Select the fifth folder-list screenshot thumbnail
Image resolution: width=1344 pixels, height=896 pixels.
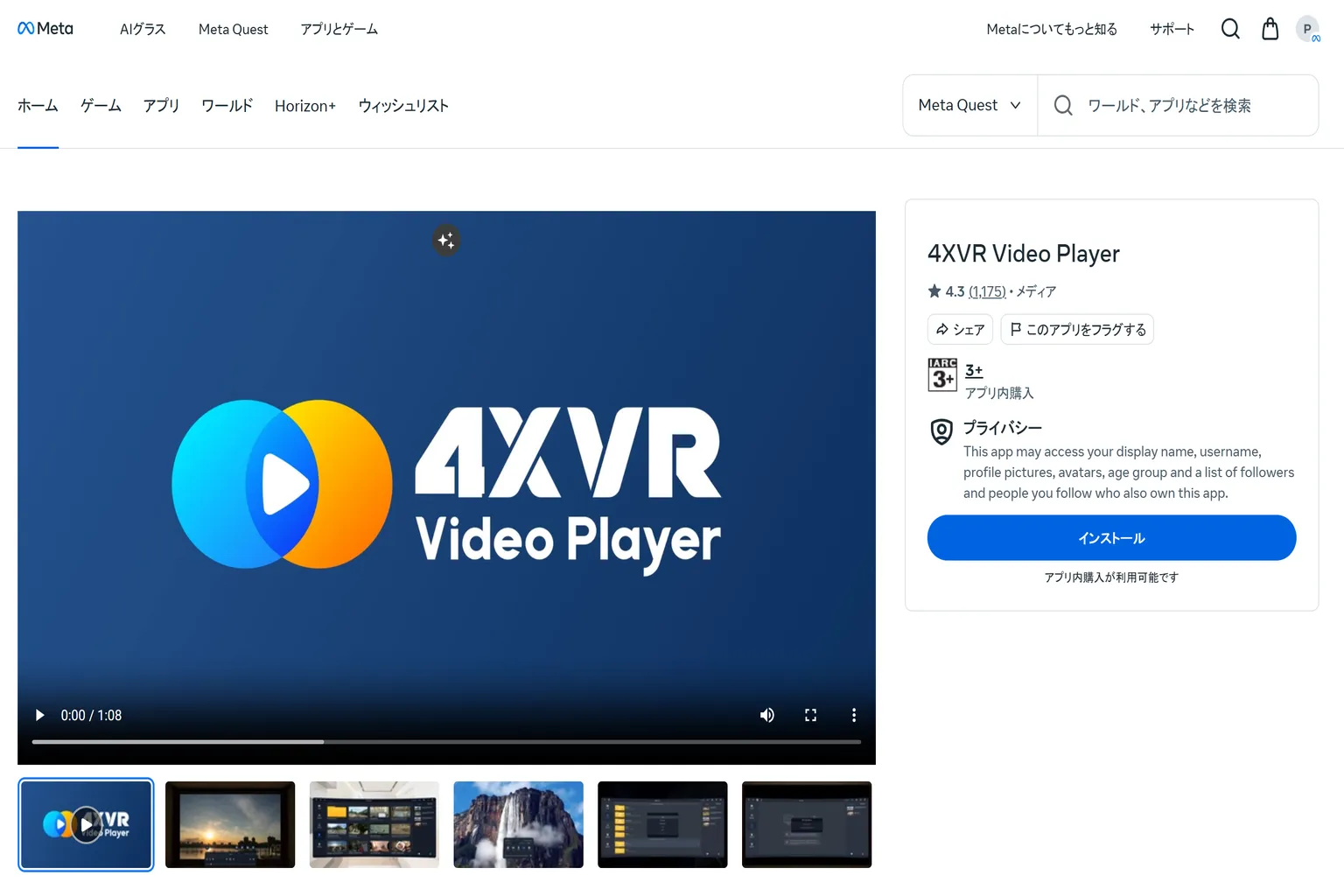(662, 824)
